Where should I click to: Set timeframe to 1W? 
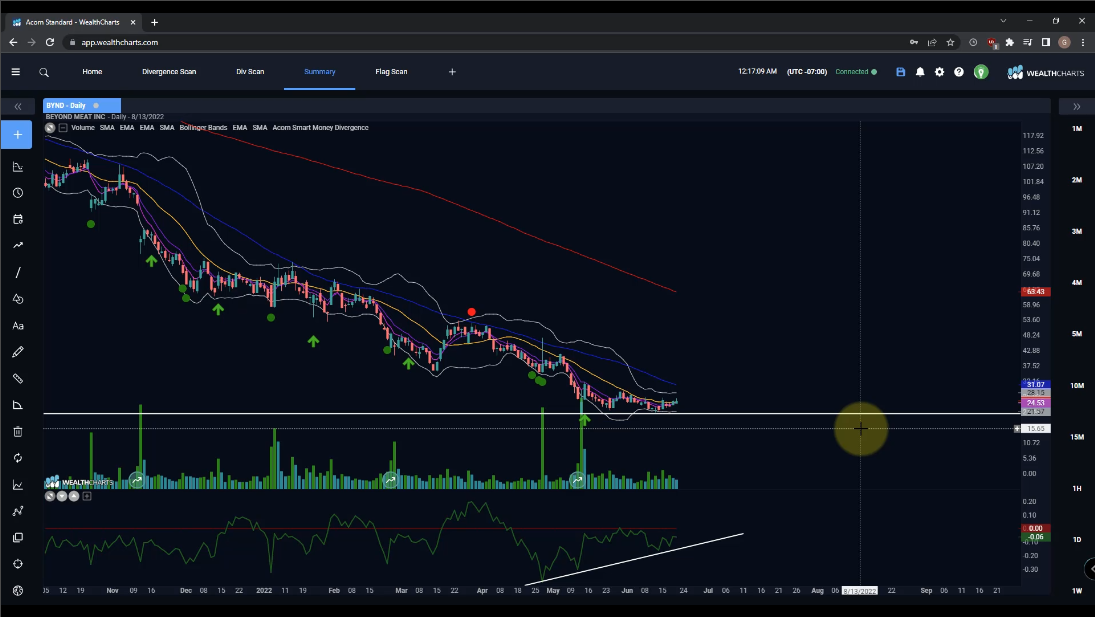[1077, 590]
